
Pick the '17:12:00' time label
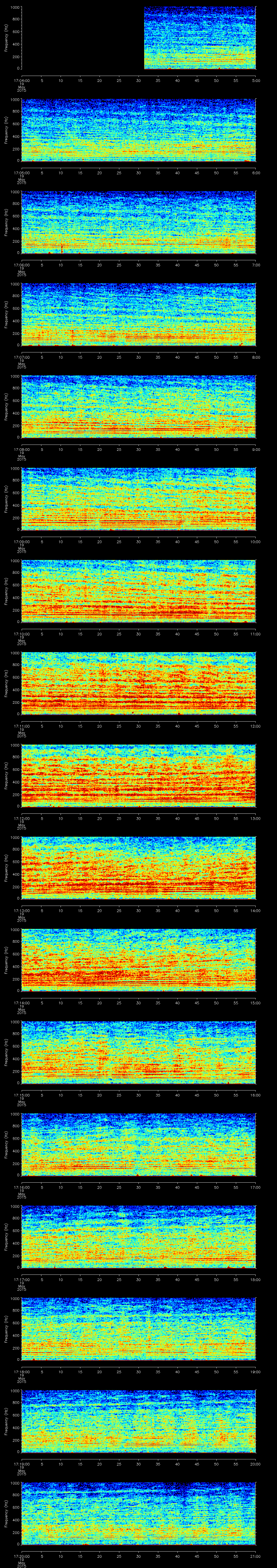pyautogui.click(x=21, y=818)
